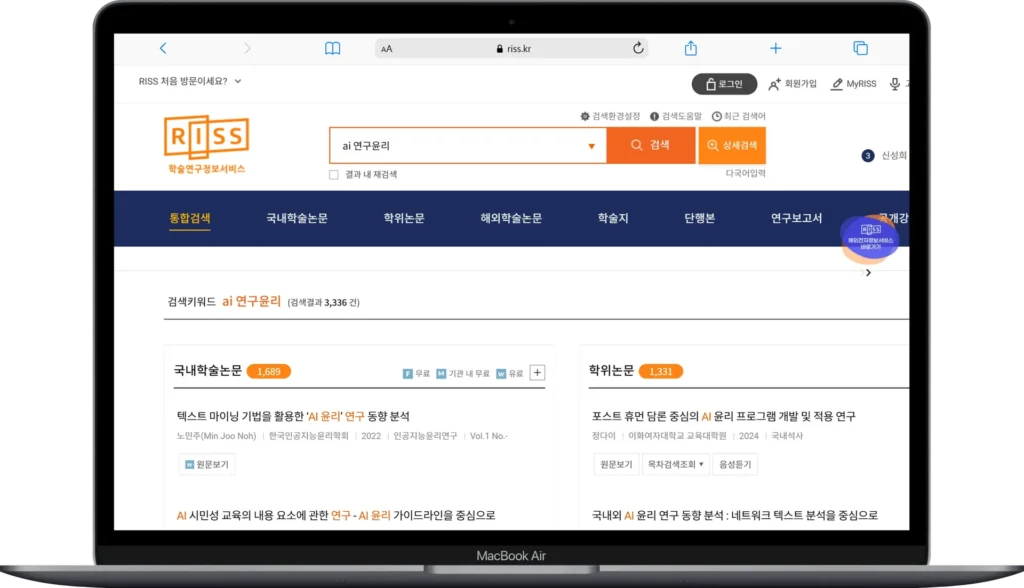Image resolution: width=1024 pixels, height=588 pixels.
Task: Switch to 국내학술논문 tab
Action: [x=297, y=218]
